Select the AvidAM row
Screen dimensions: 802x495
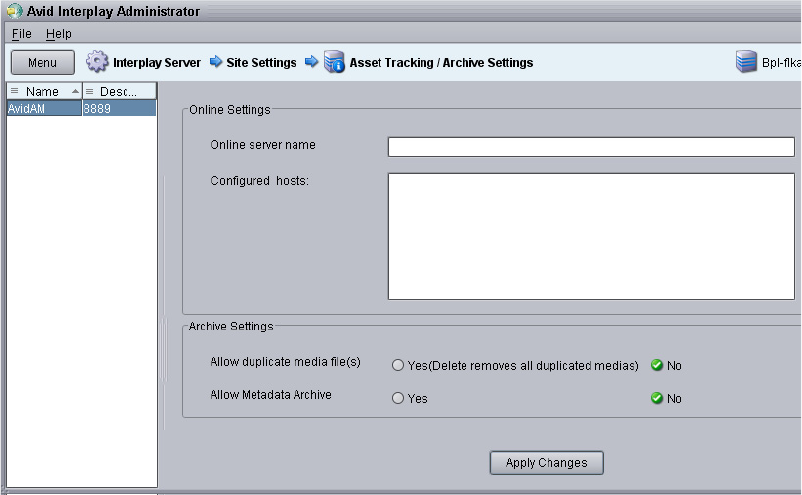81,108
